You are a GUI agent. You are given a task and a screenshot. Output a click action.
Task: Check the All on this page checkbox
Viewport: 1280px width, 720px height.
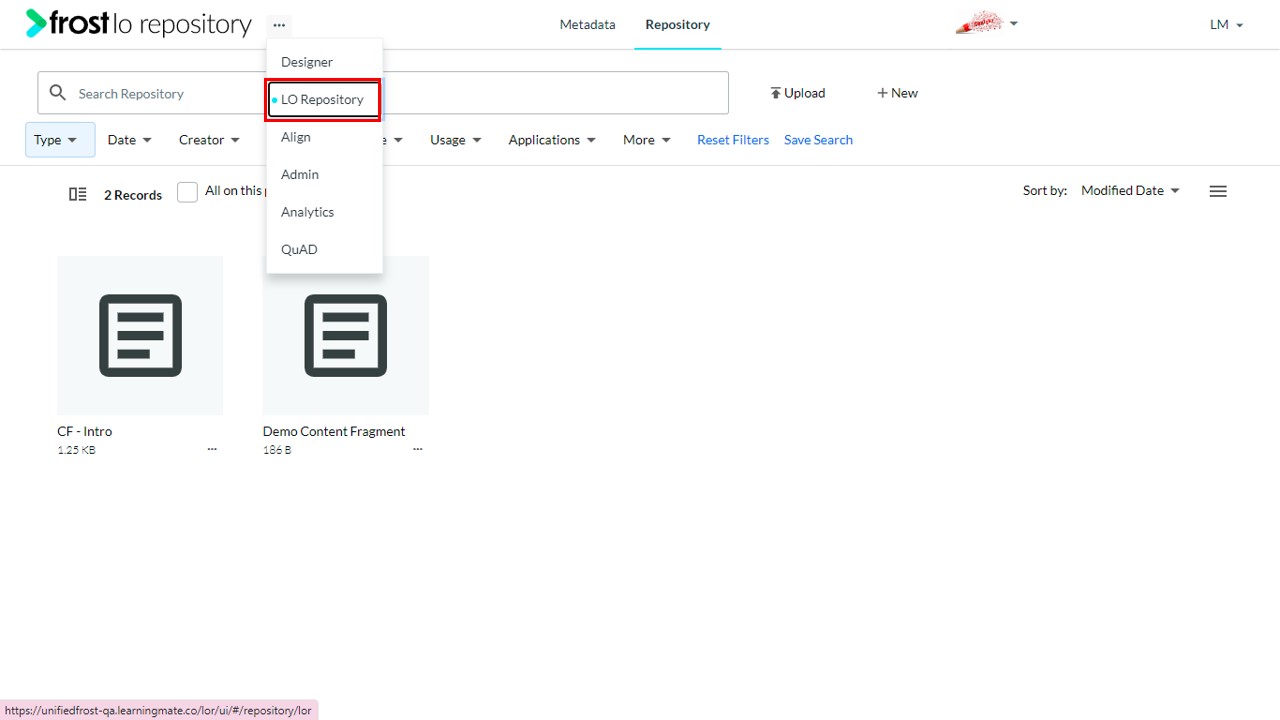187,192
